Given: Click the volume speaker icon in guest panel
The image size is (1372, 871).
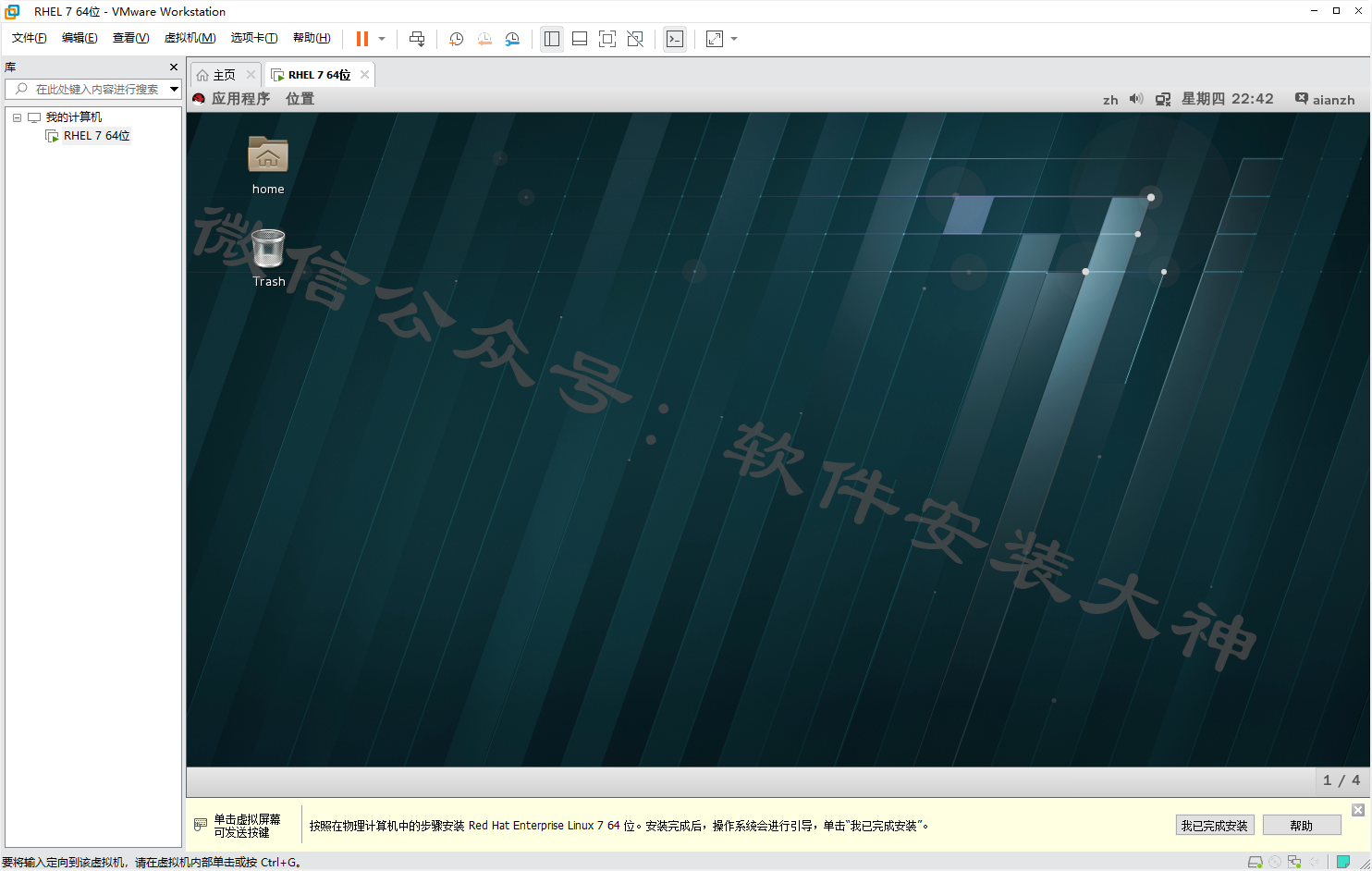Looking at the screenshot, I should click(x=1136, y=99).
